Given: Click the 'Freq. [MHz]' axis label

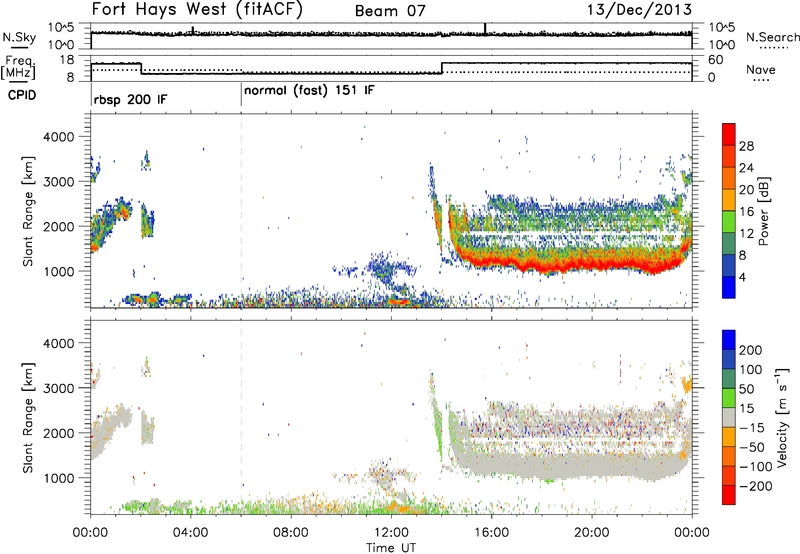Looking at the screenshot, I should pyautogui.click(x=19, y=68).
